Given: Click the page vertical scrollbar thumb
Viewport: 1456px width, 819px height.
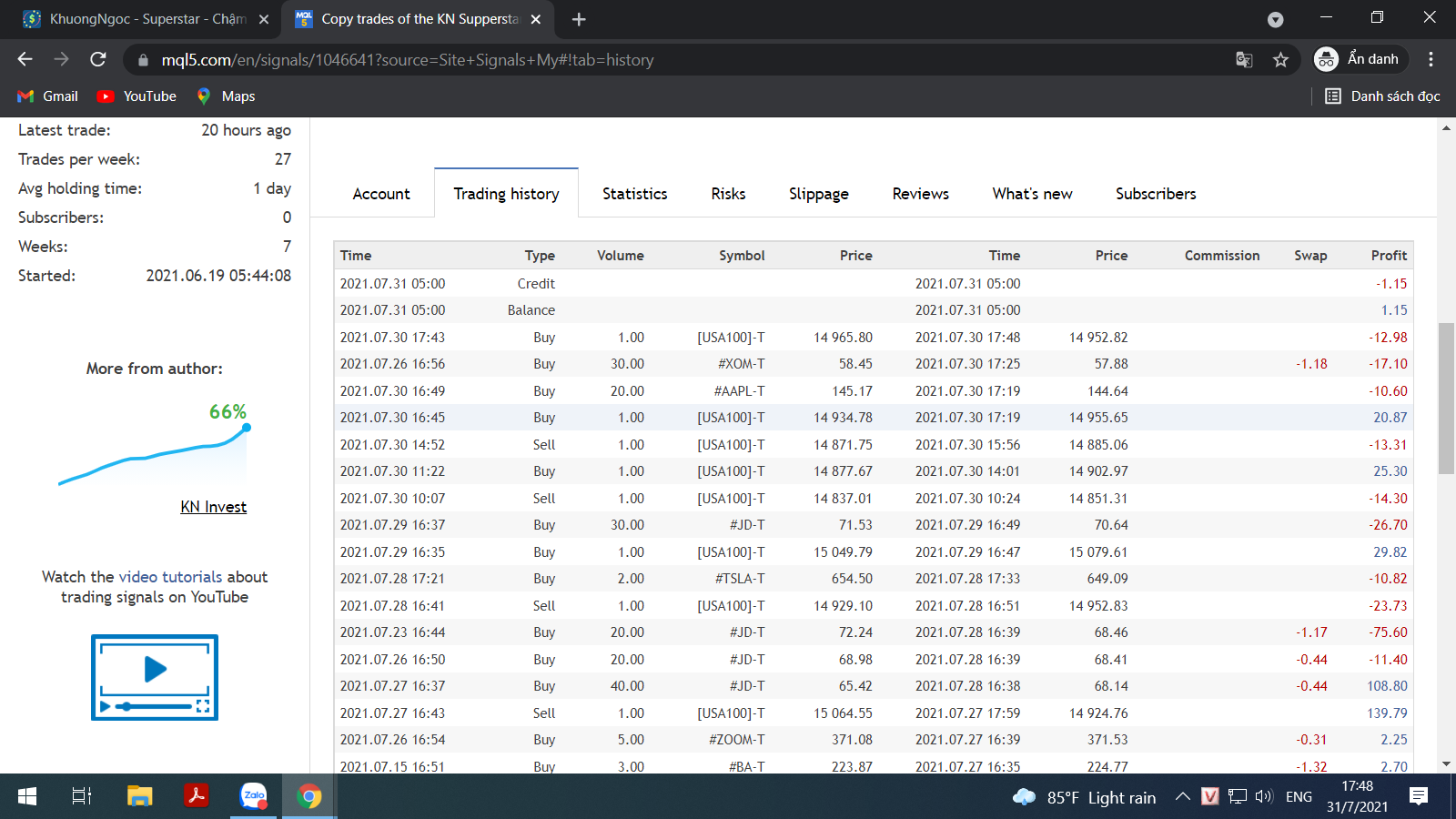Looking at the screenshot, I should point(1446,398).
